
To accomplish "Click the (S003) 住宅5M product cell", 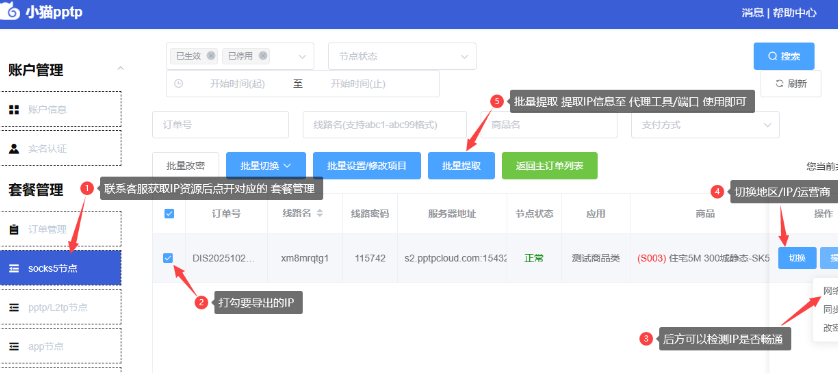I will coord(703,258).
